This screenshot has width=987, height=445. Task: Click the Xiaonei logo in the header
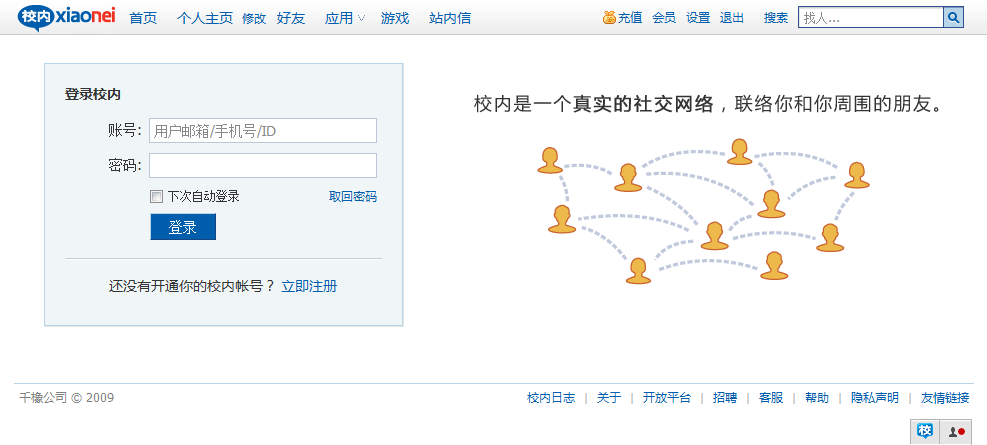coord(67,17)
